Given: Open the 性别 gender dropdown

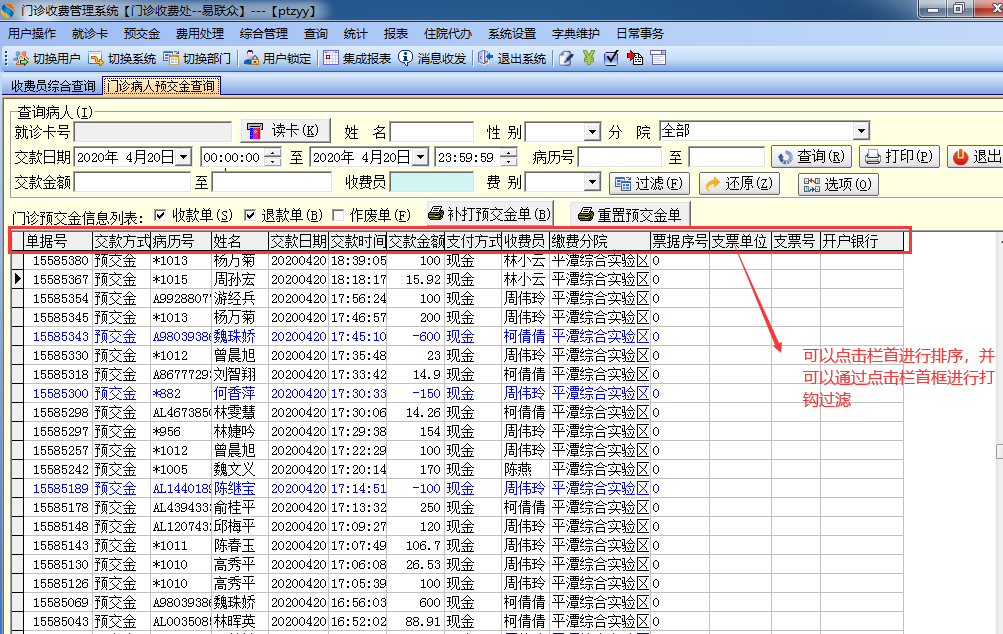Looking at the screenshot, I should [x=592, y=132].
